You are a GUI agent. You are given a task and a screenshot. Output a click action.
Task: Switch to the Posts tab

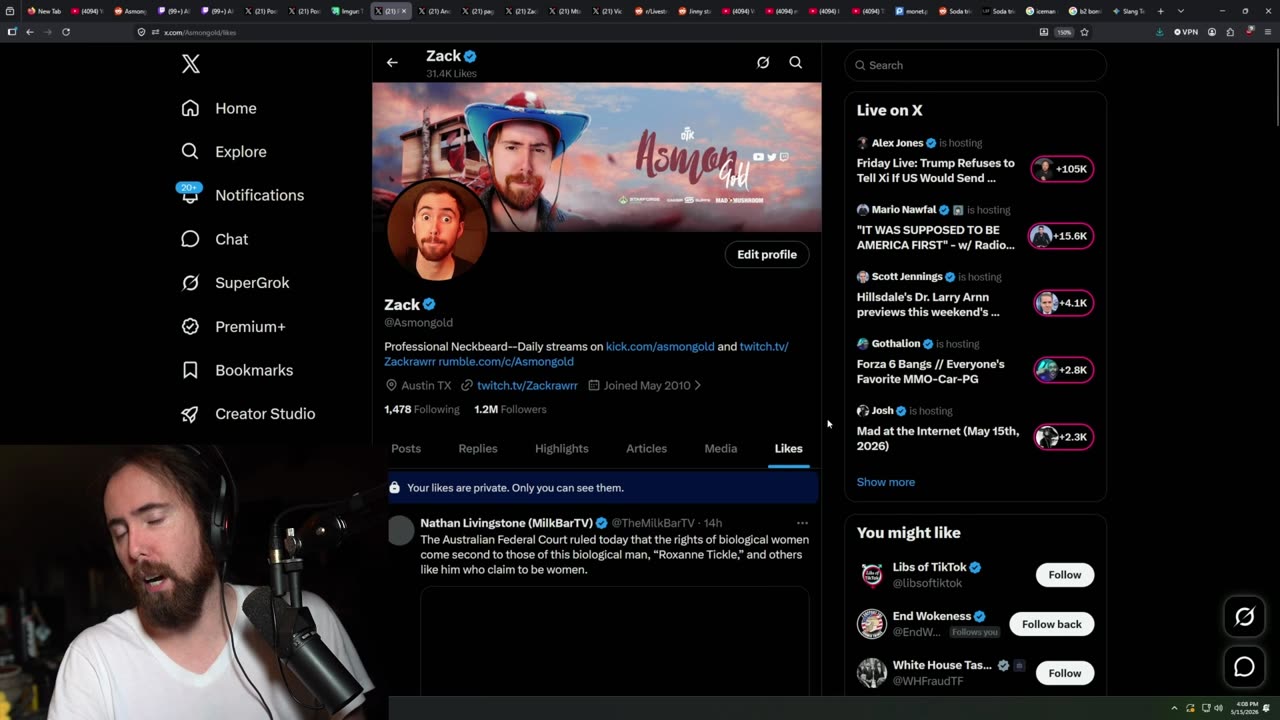point(406,449)
